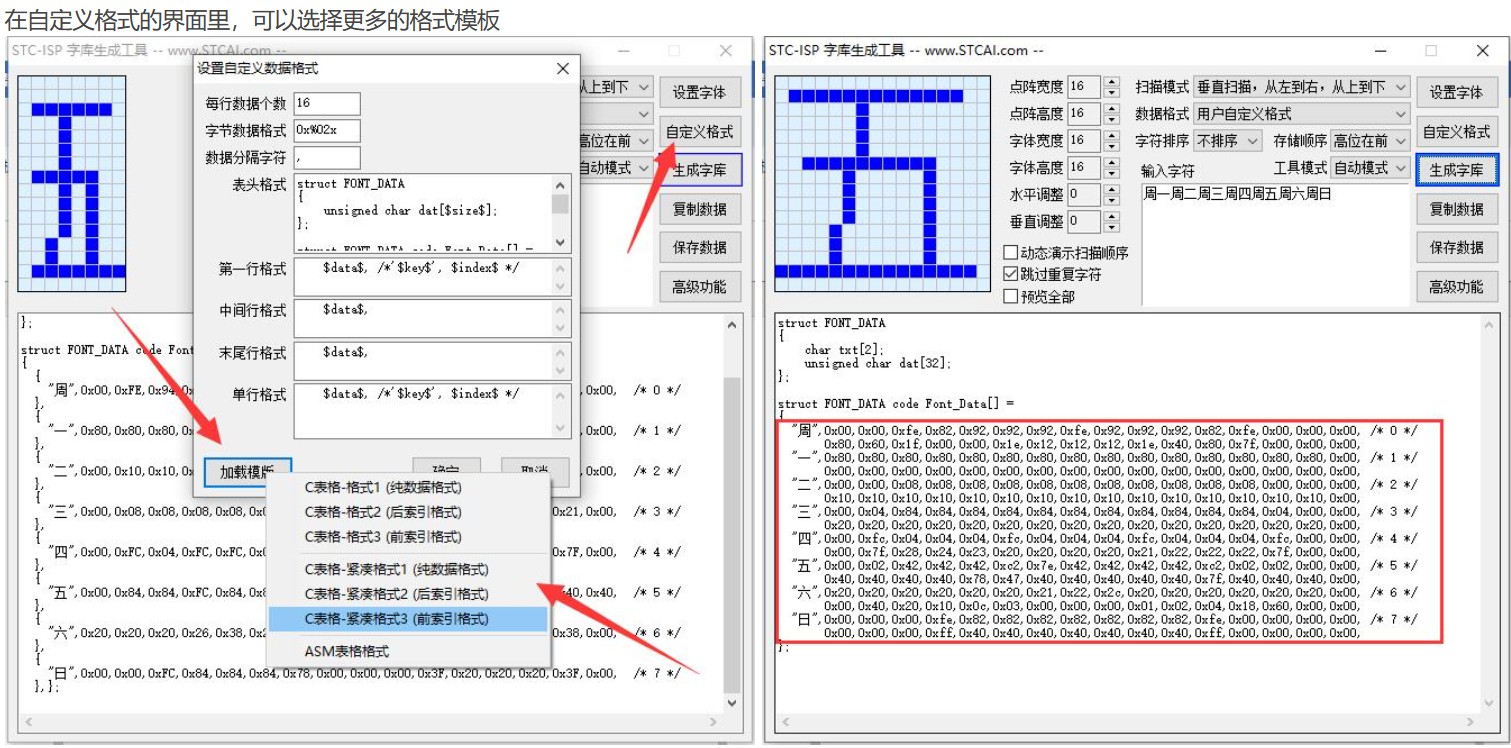
Task: Click 设置字体 button in left window
Action: 699,92
